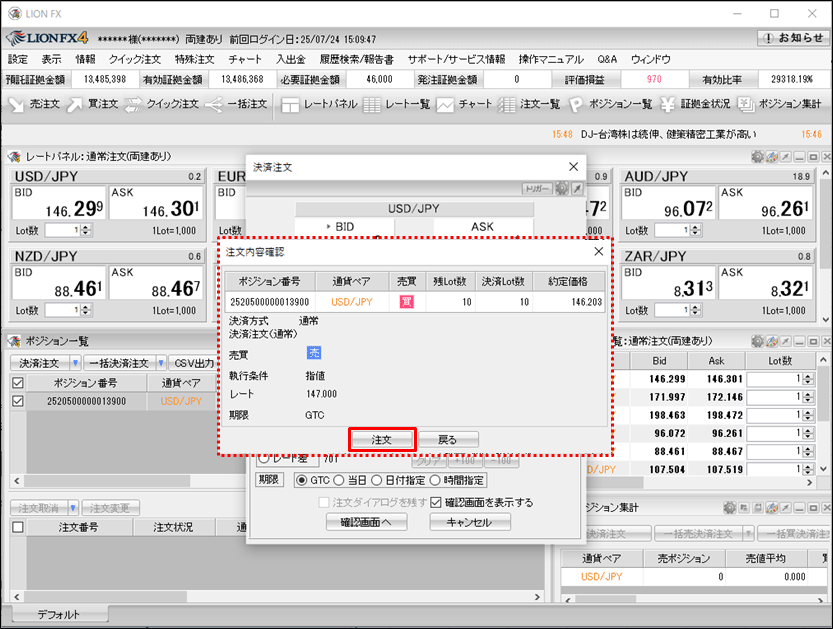
Task: Open クイック注文 from the toolbar
Action: point(161,104)
